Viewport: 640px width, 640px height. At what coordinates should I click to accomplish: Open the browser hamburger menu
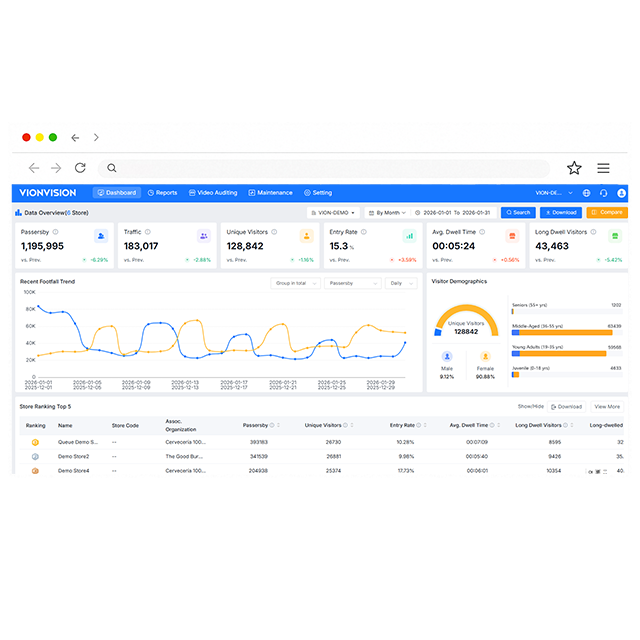(603, 168)
